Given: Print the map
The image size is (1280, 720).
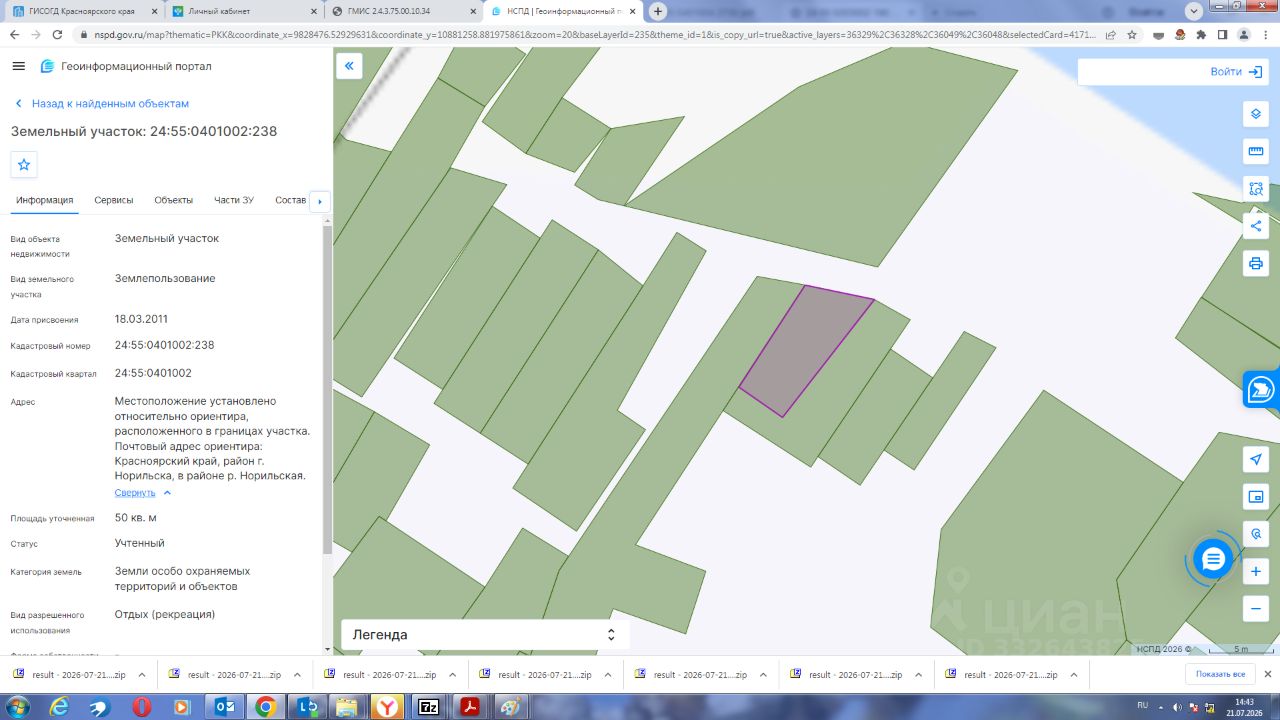Looking at the screenshot, I should [x=1256, y=264].
